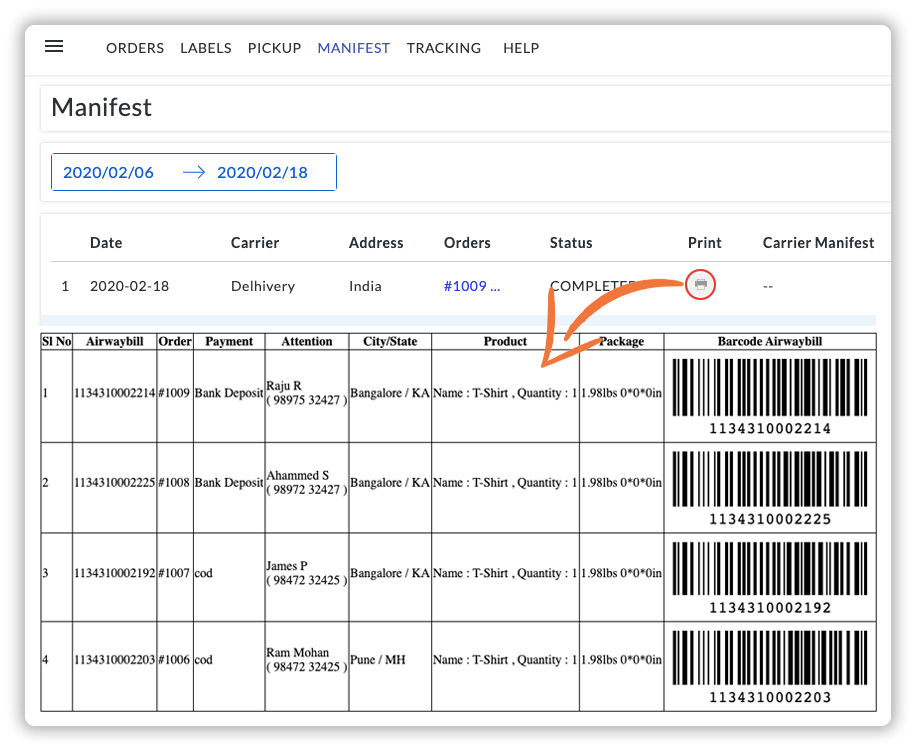Click the Barcode Airwaybill column header
Image resolution: width=915 pixels, height=749 pixels.
[x=770, y=341]
